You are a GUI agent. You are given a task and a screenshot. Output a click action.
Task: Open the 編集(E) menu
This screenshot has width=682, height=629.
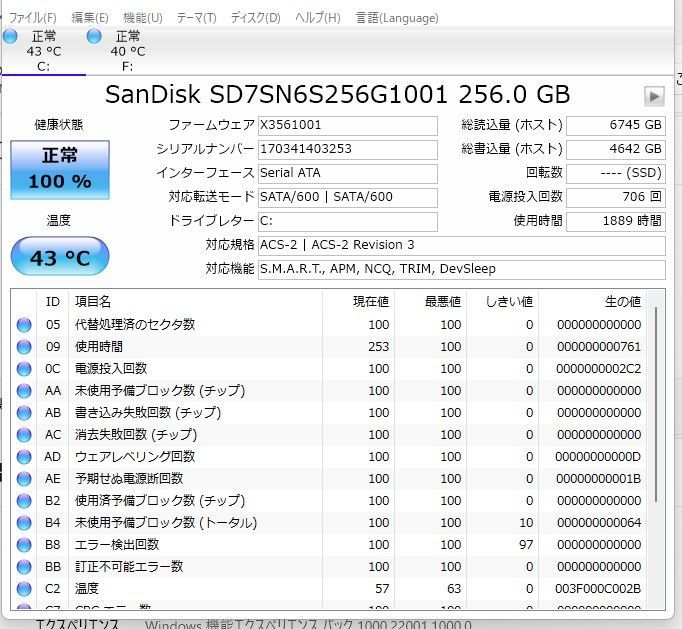(x=90, y=18)
